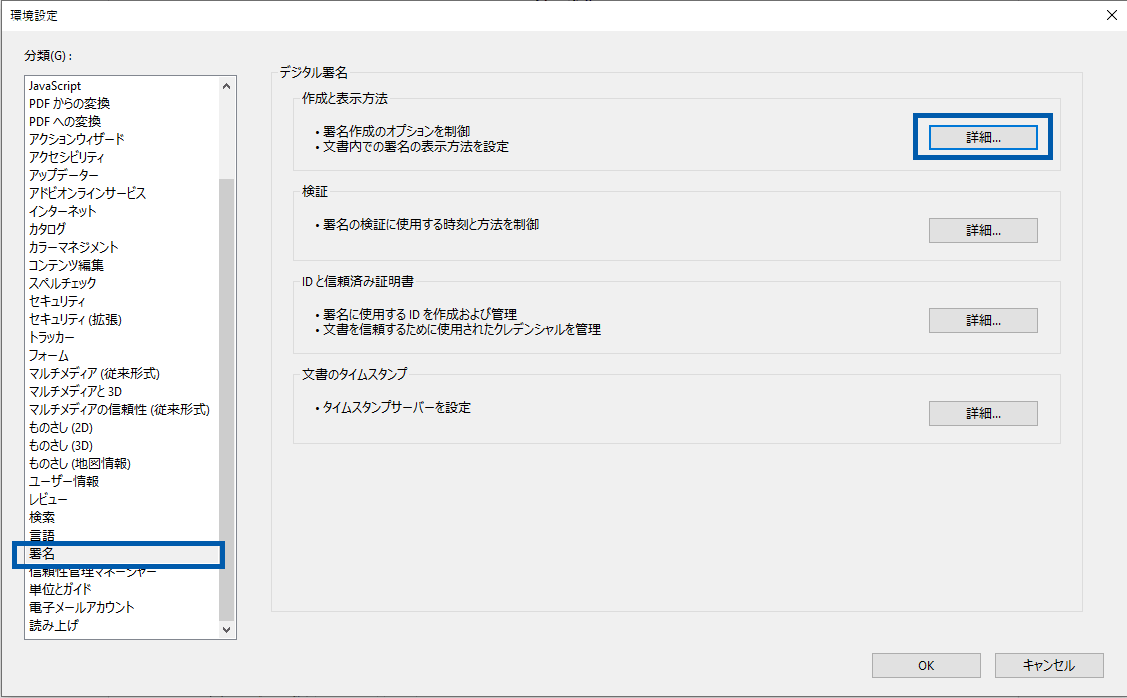
Task: Open 詳細 for IDと信頼済み証明書 section
Action: click(x=983, y=321)
